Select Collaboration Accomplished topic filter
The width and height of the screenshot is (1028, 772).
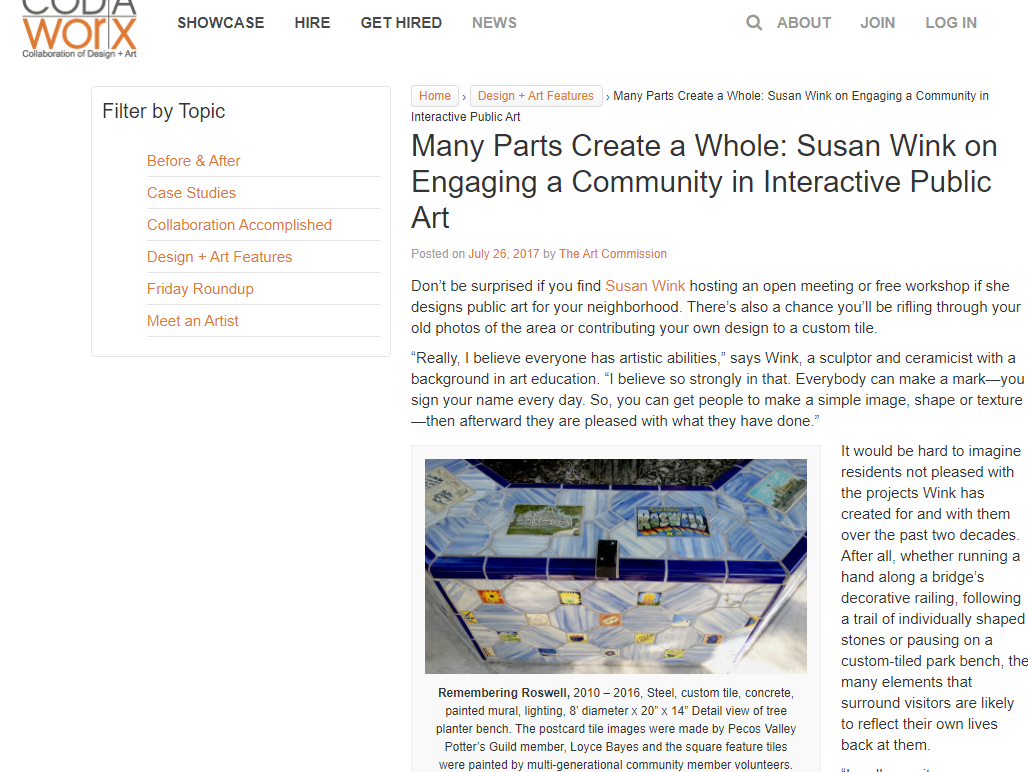[x=239, y=225]
